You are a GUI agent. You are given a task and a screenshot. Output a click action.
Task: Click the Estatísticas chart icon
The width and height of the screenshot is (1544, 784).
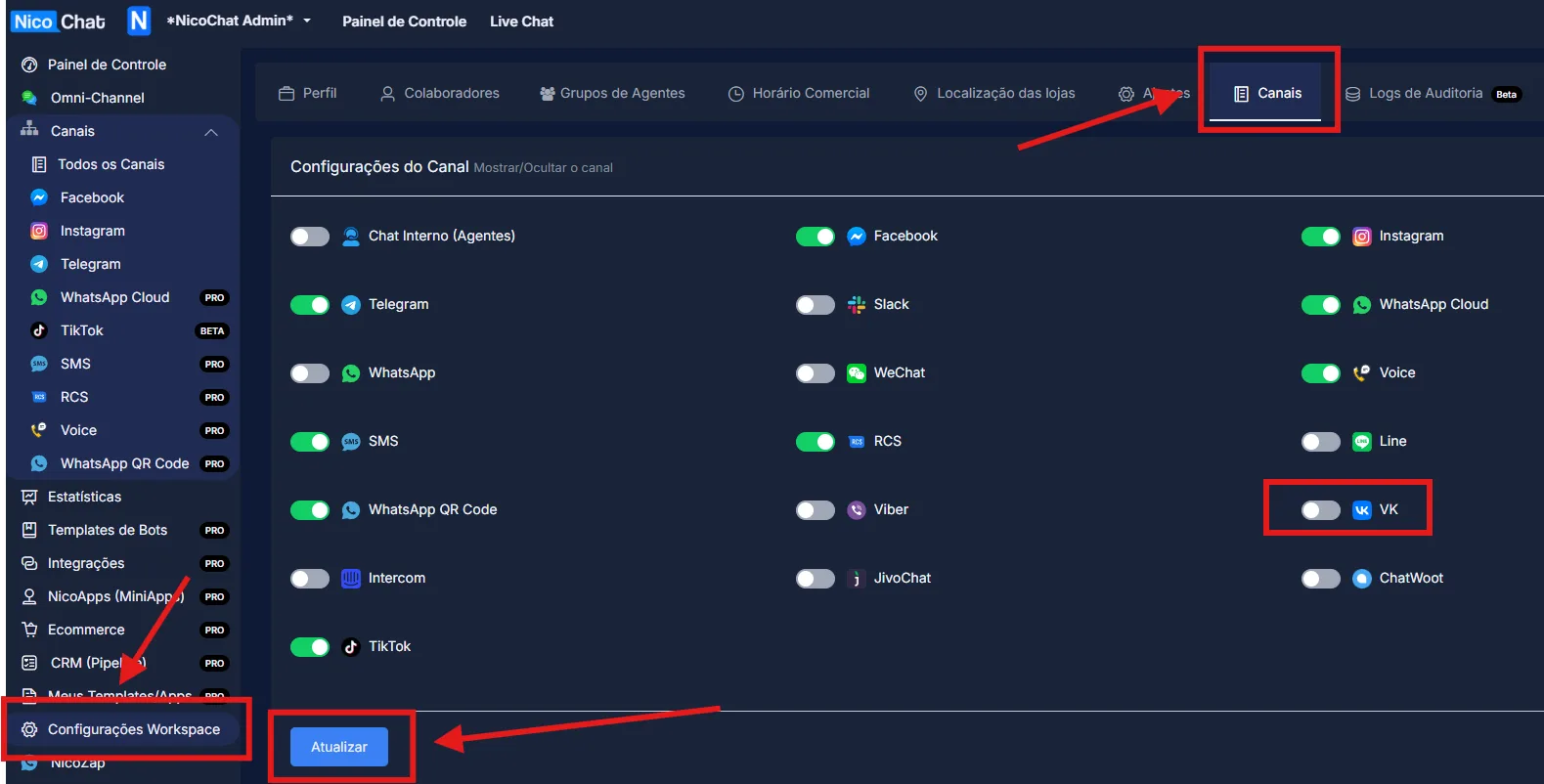pyautogui.click(x=29, y=497)
